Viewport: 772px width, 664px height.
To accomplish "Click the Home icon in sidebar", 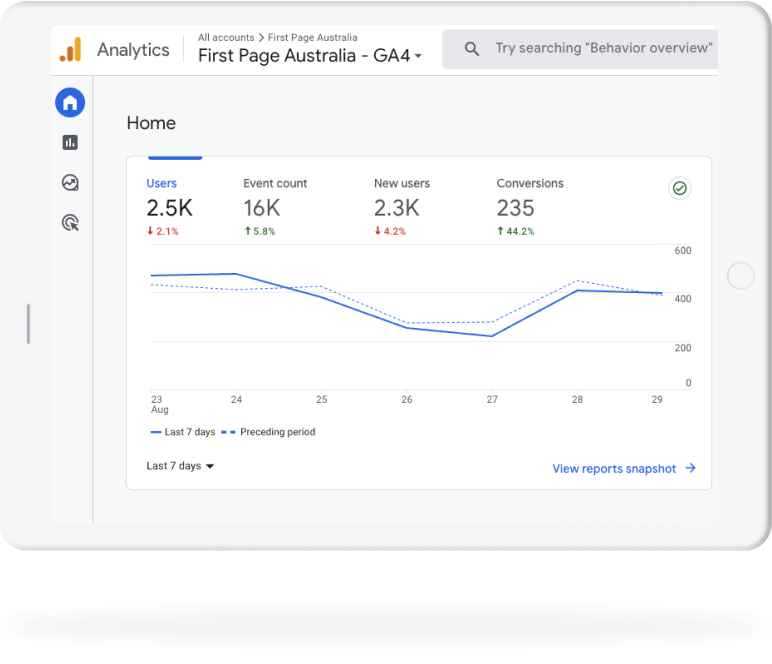I will point(70,102).
